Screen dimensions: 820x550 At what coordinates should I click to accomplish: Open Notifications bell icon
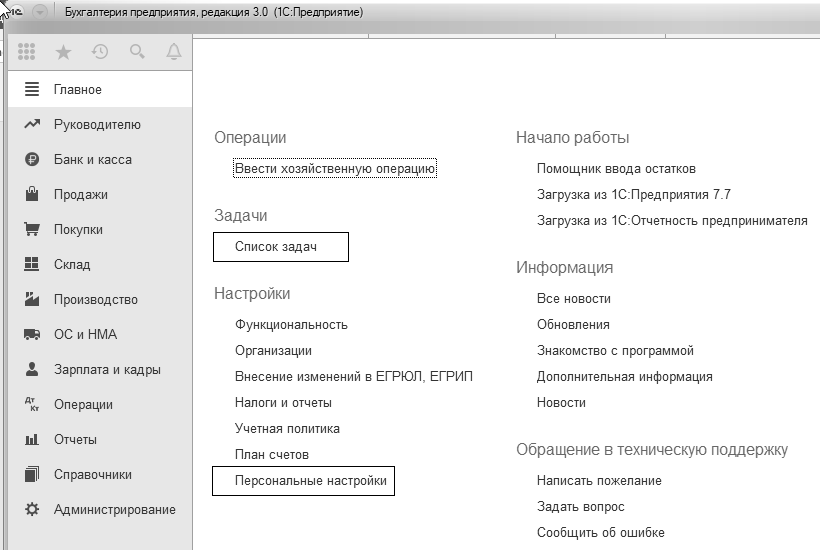click(174, 52)
